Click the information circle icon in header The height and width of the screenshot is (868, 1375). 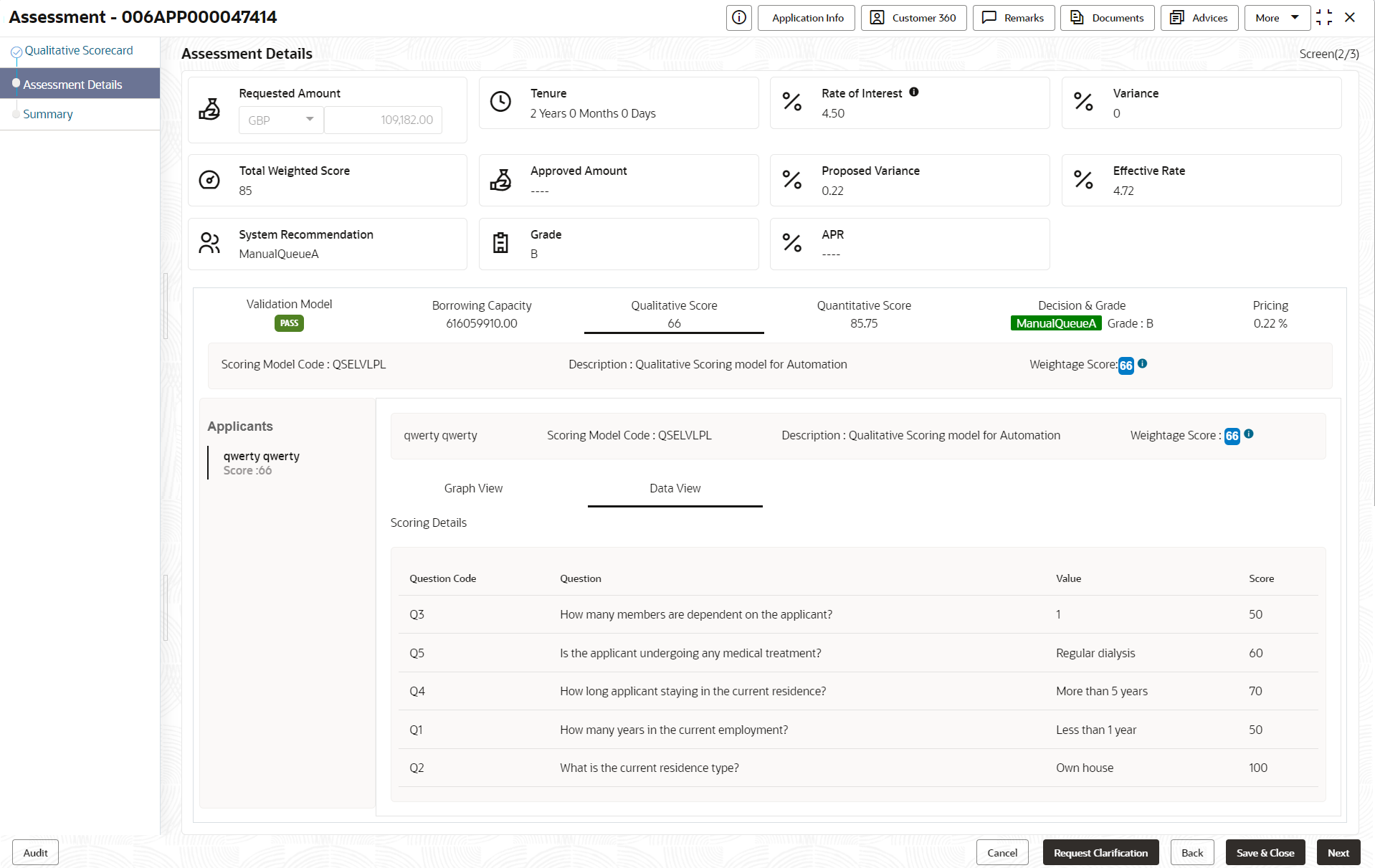click(738, 18)
